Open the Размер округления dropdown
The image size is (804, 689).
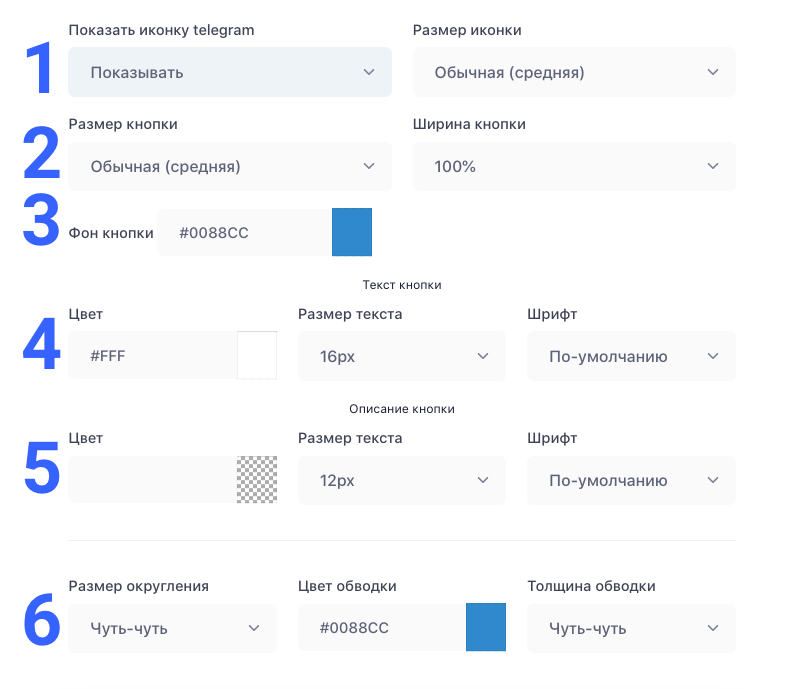(172, 628)
